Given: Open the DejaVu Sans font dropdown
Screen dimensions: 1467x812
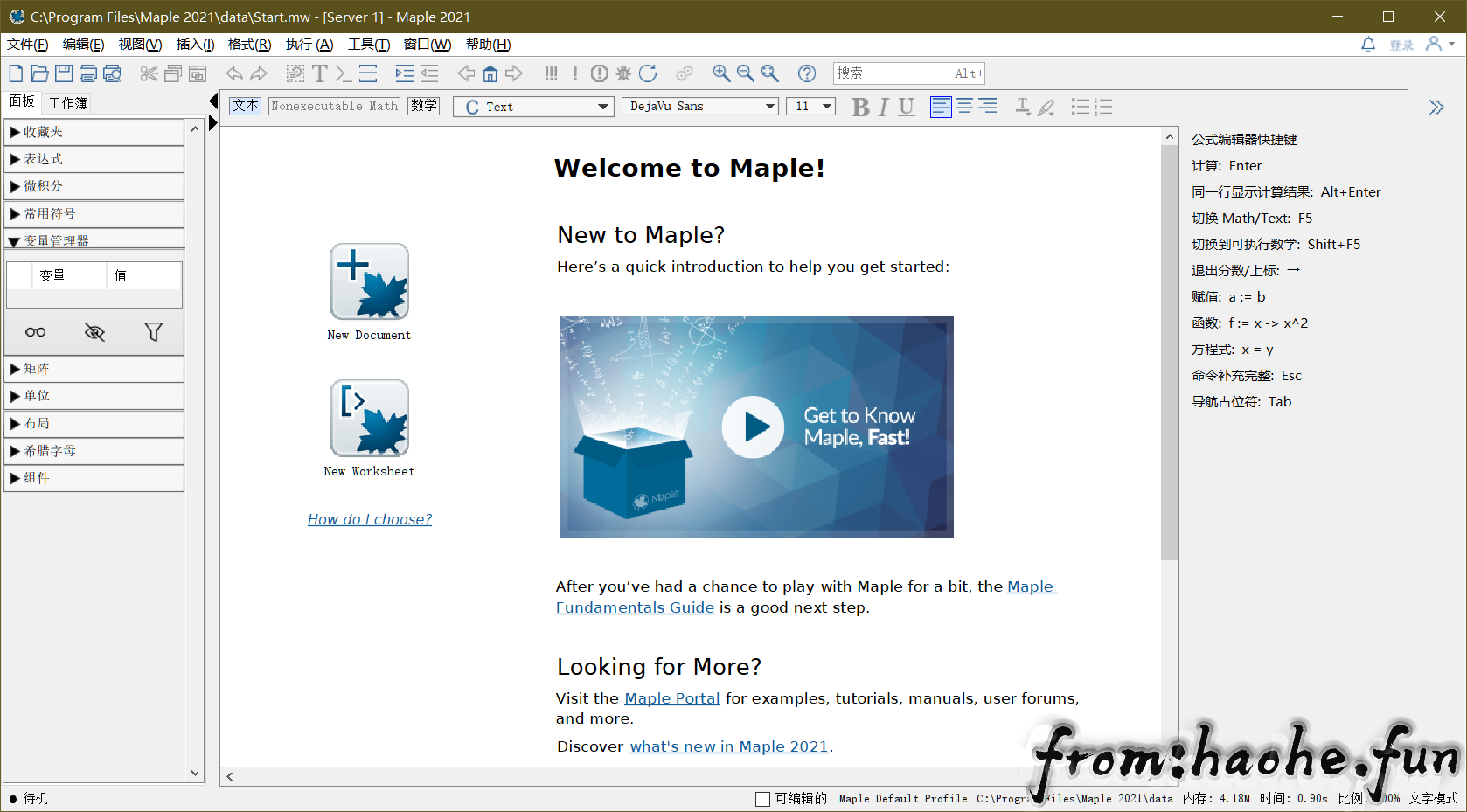Looking at the screenshot, I should coord(700,107).
